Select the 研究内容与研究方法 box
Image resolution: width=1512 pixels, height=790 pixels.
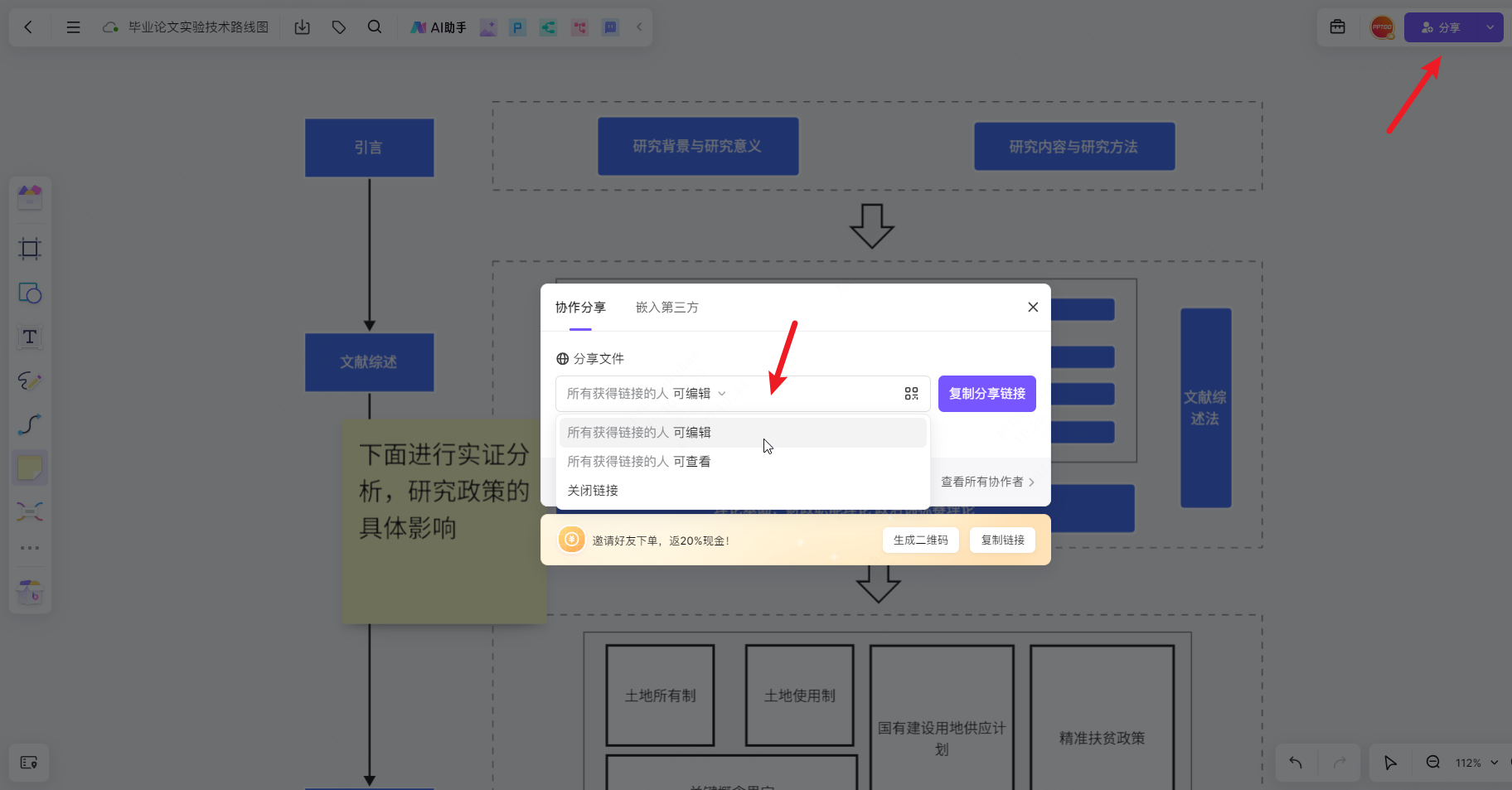(x=1074, y=147)
